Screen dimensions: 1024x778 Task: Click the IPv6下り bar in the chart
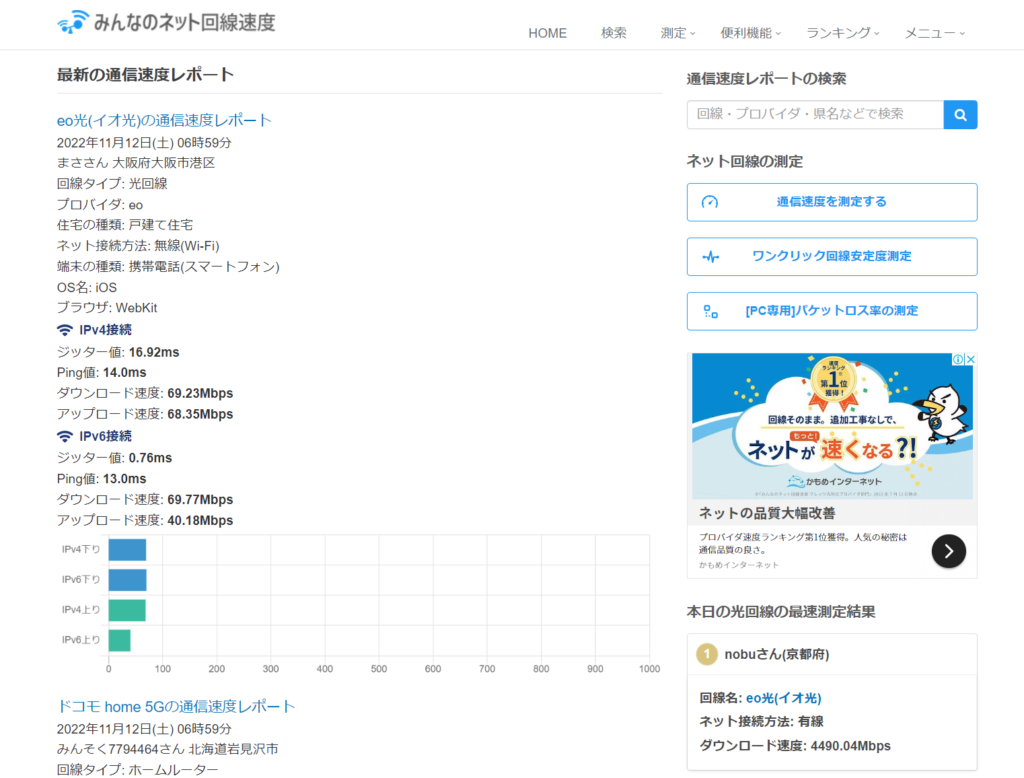click(x=127, y=580)
